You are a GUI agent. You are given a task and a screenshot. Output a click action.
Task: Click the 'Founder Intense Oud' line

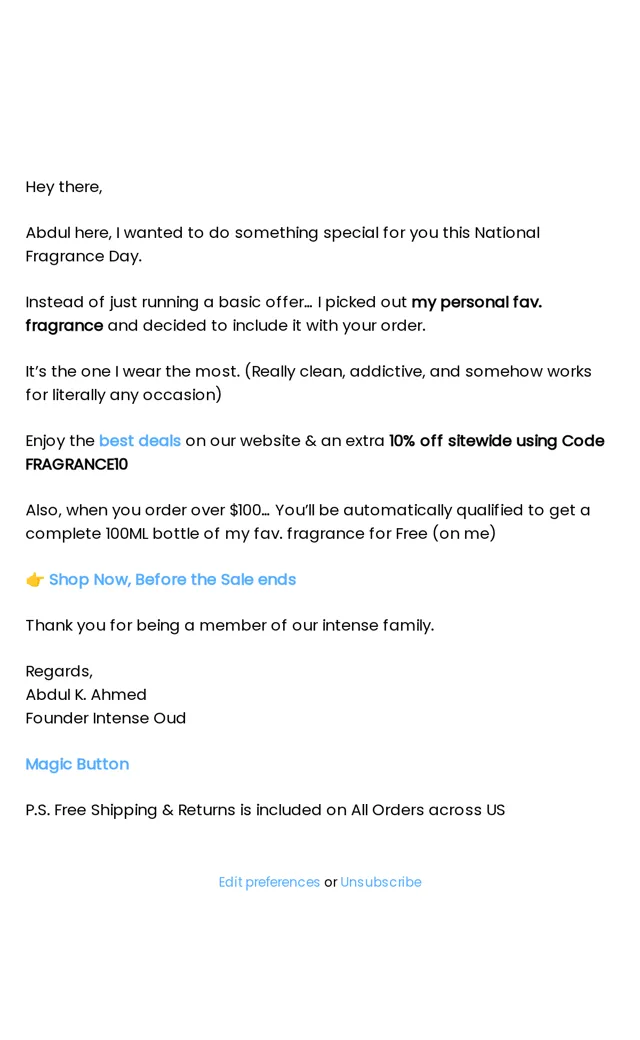pos(105,718)
